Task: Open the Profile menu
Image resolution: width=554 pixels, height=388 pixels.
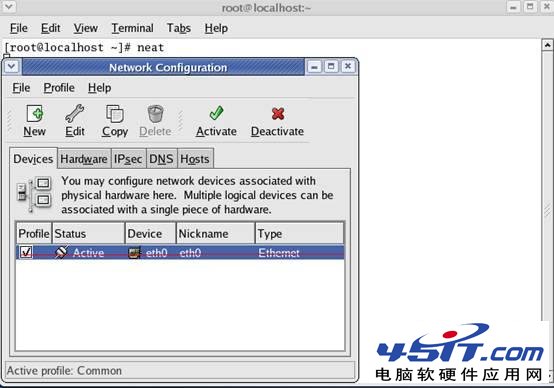Action: (x=59, y=88)
